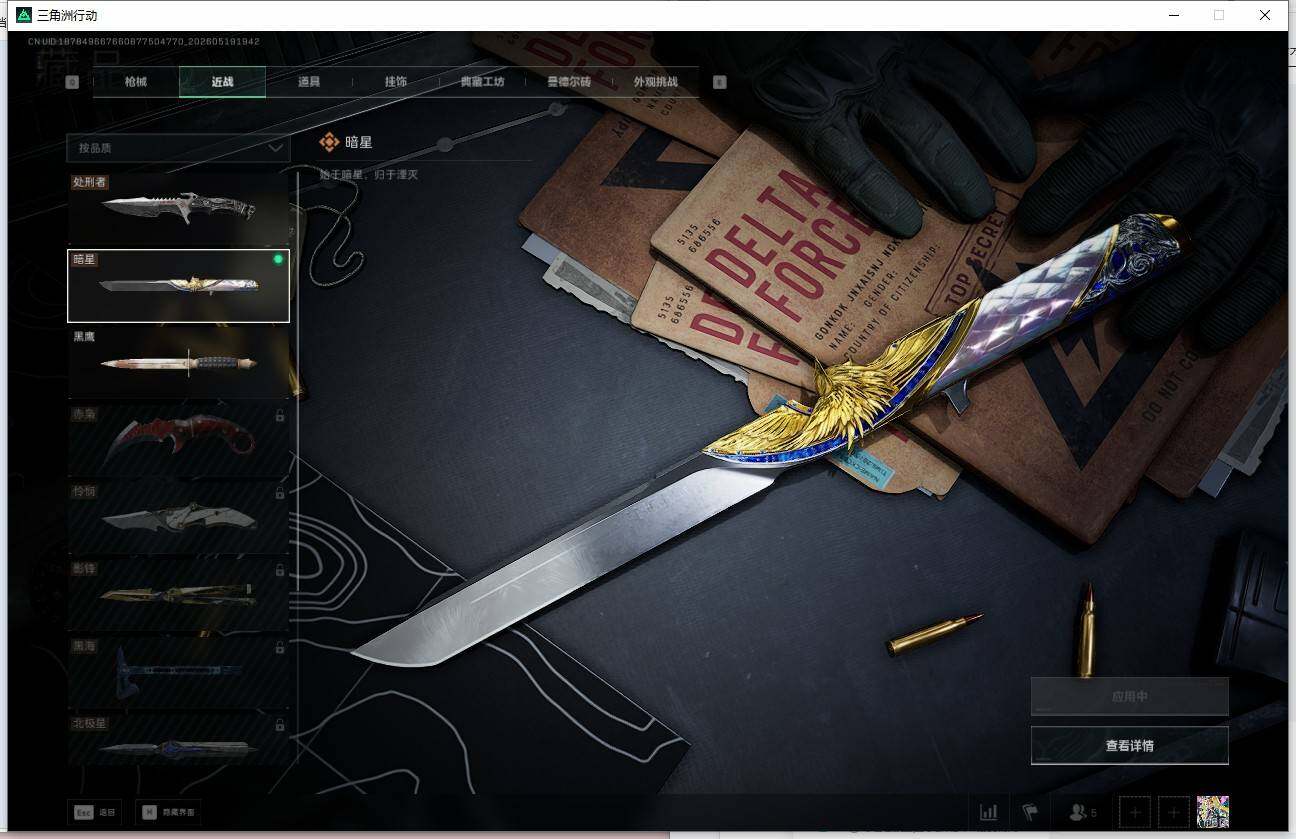The image size is (1296, 839).
Task: Click the first empty squad slot plus
Action: 1135,813
